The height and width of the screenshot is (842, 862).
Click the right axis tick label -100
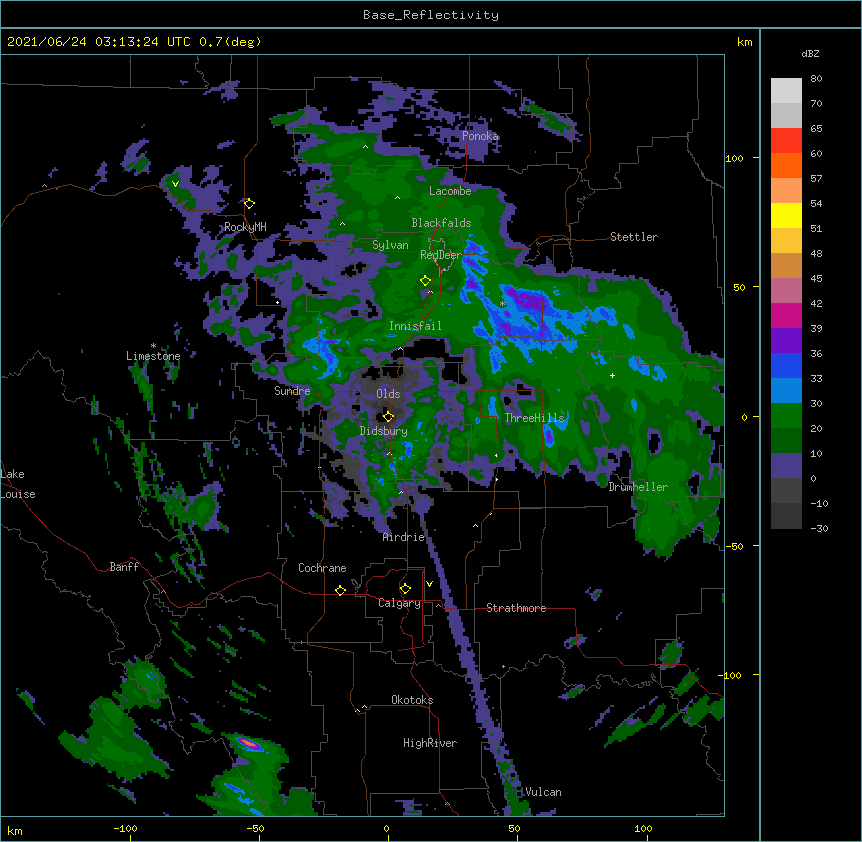pyautogui.click(x=731, y=675)
